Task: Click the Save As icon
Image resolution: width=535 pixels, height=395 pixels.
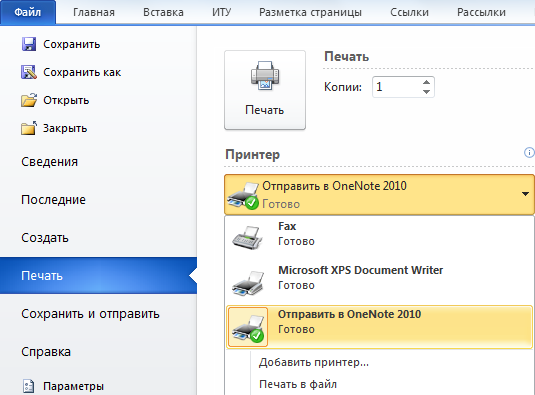Action: [29, 72]
